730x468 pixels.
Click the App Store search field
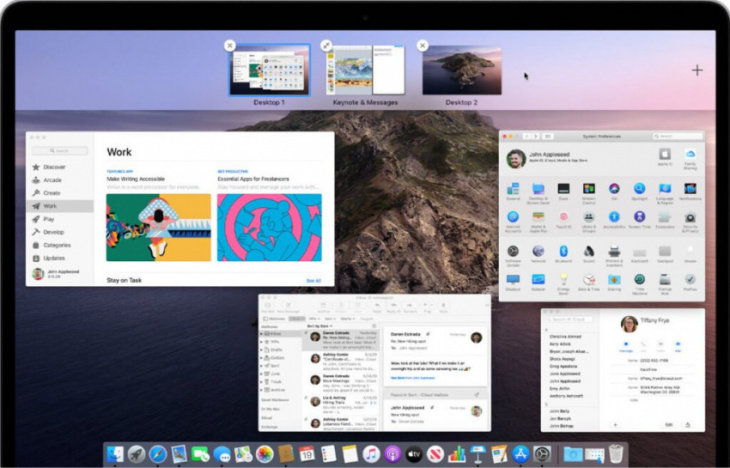(x=60, y=150)
